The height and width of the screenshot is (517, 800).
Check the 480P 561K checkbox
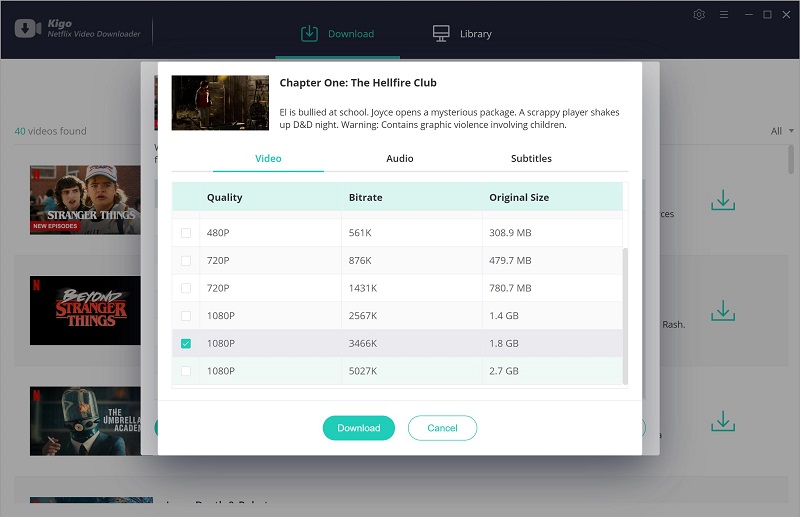[186, 233]
